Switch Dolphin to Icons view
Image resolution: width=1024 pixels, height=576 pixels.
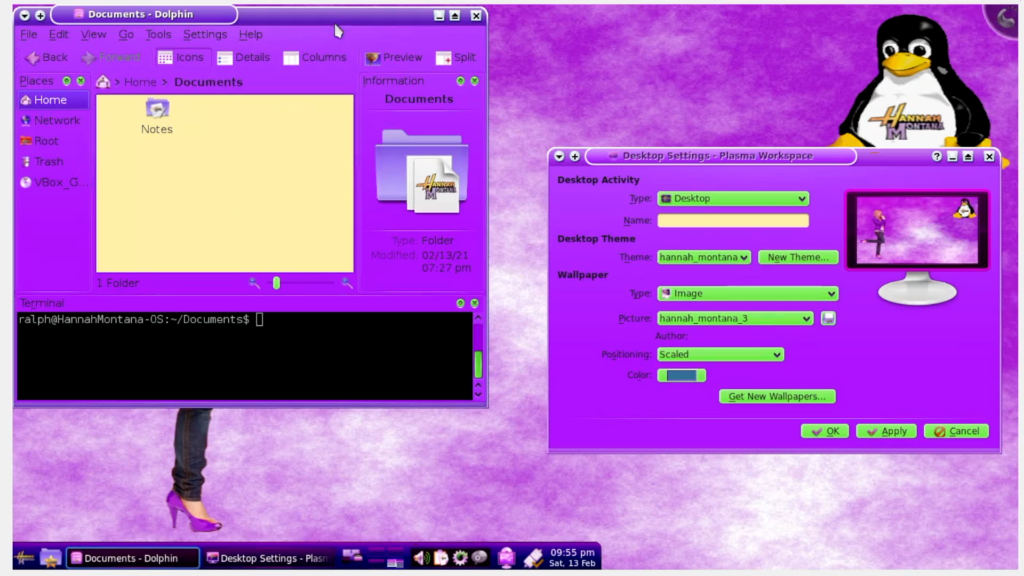coord(181,57)
